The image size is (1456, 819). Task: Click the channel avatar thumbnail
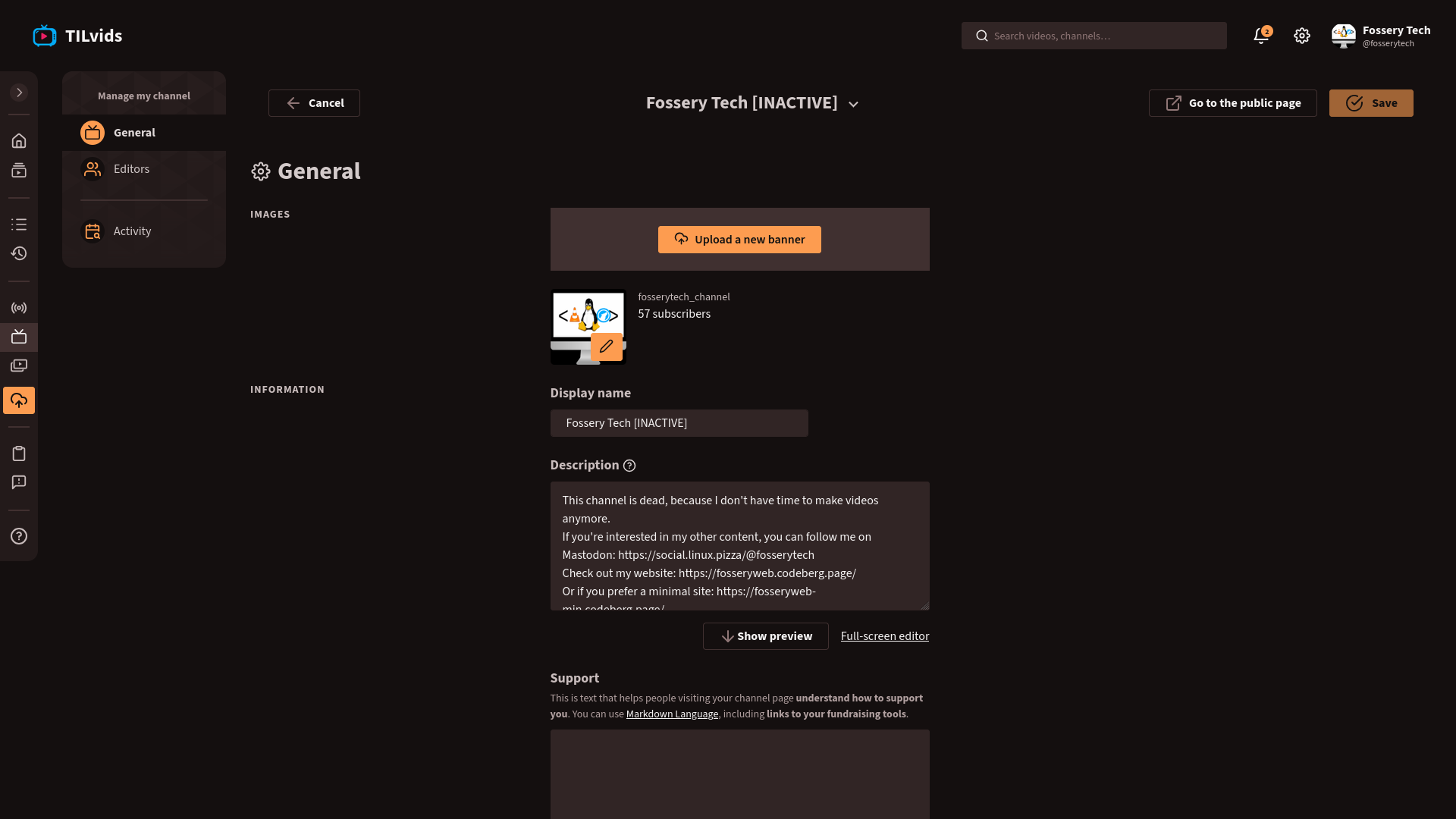click(588, 327)
